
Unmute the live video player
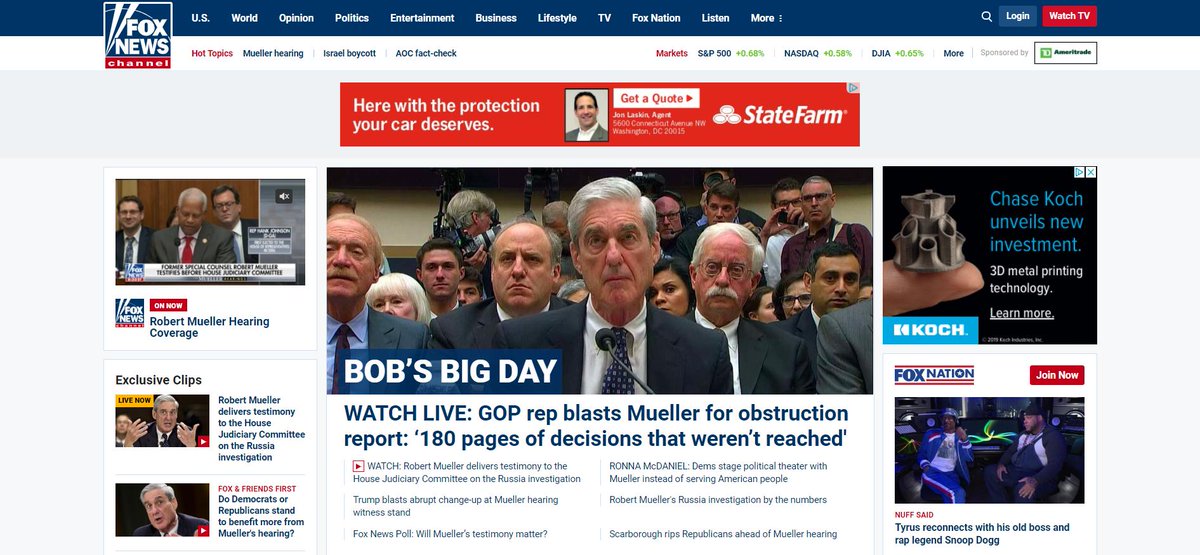coord(284,197)
